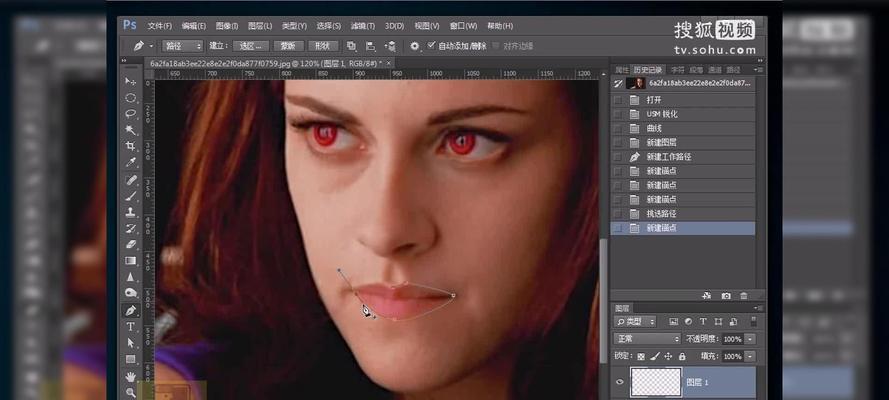Select the Elliptical Marquee tool

pyautogui.click(x=131, y=97)
